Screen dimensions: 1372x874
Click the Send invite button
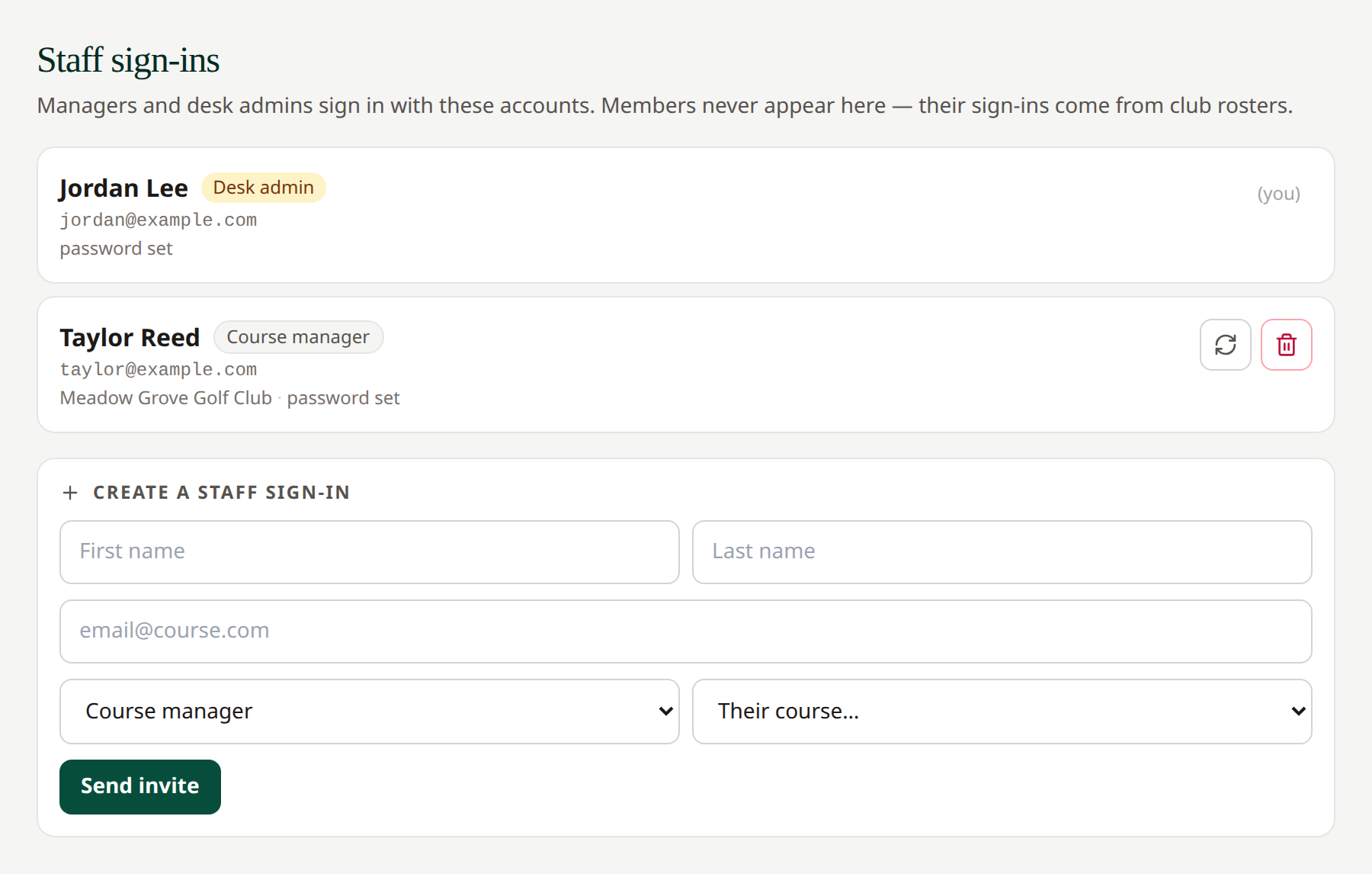tap(140, 786)
